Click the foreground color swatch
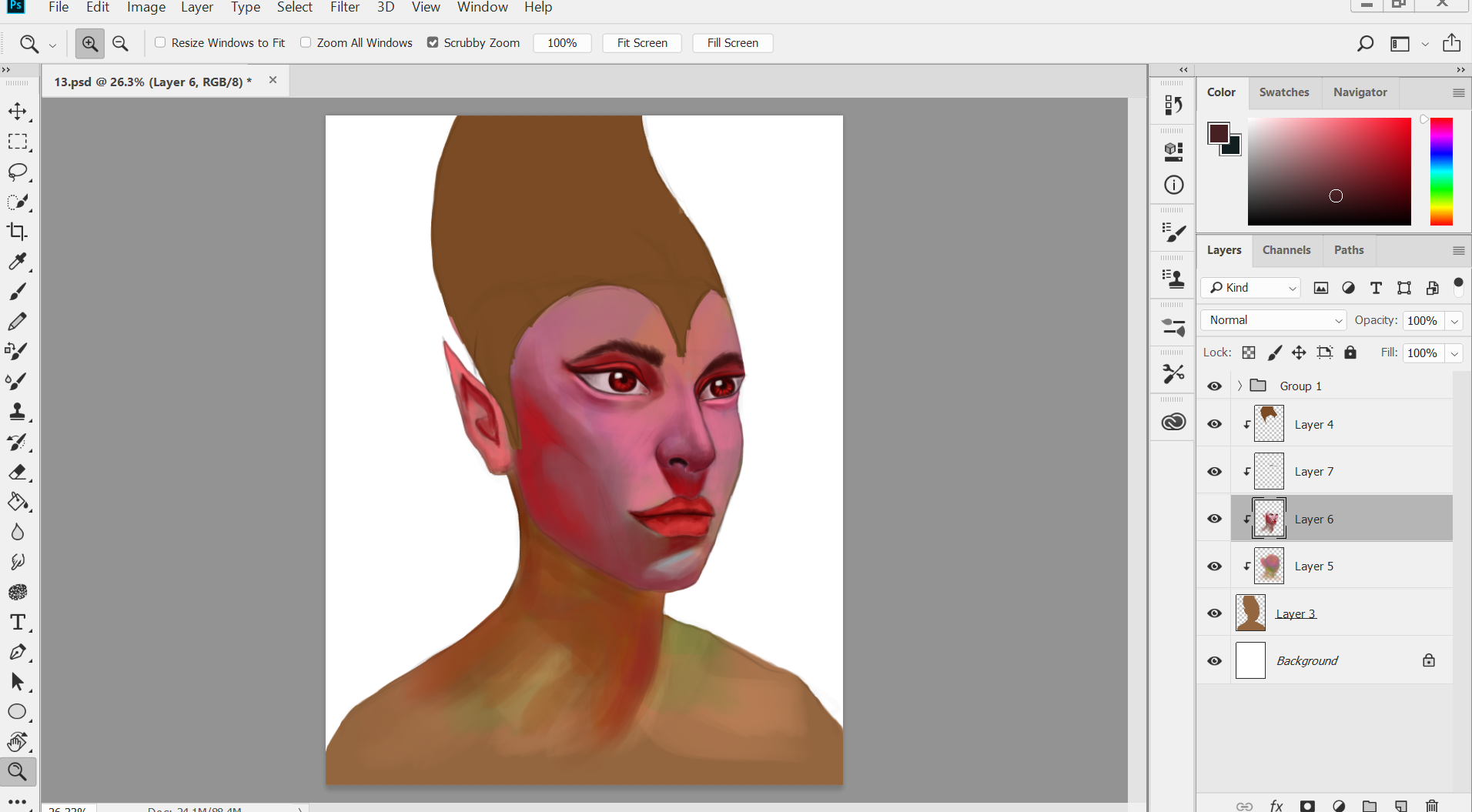Image resolution: width=1472 pixels, height=812 pixels. pos(1217,132)
